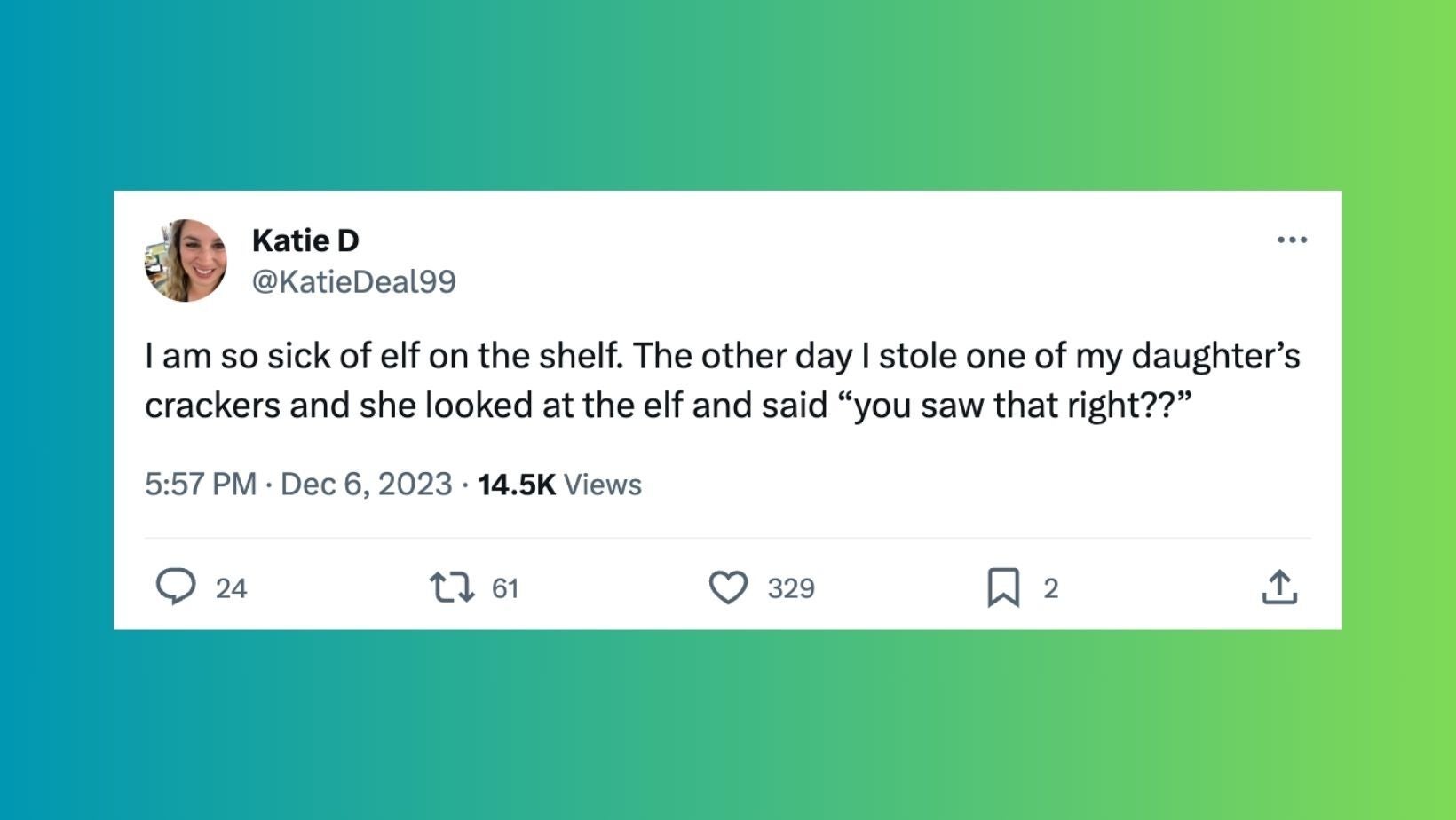Click the repost count 61

pos(505,588)
